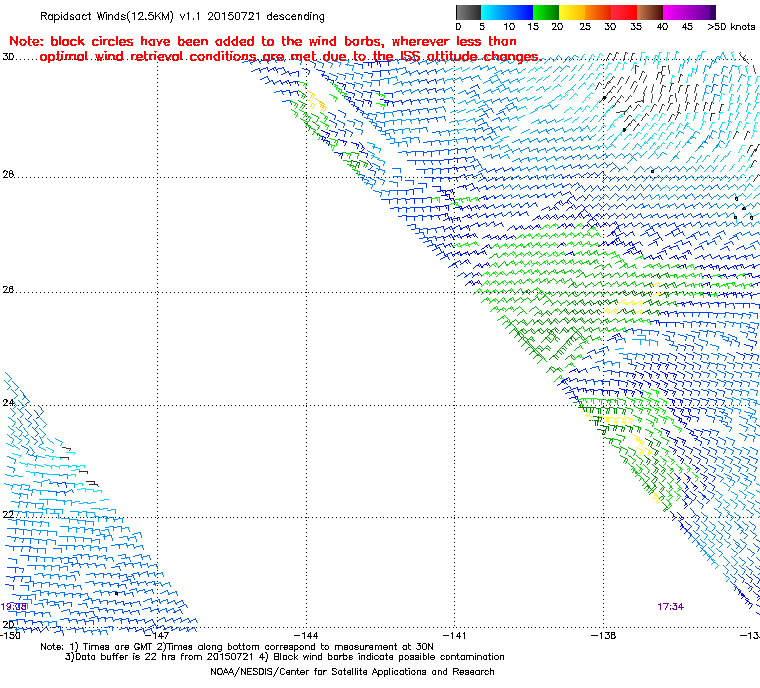Click the '3)Data buffer is 22 hrs' footer line
This screenshot has width=760, height=688.
(x=285, y=657)
